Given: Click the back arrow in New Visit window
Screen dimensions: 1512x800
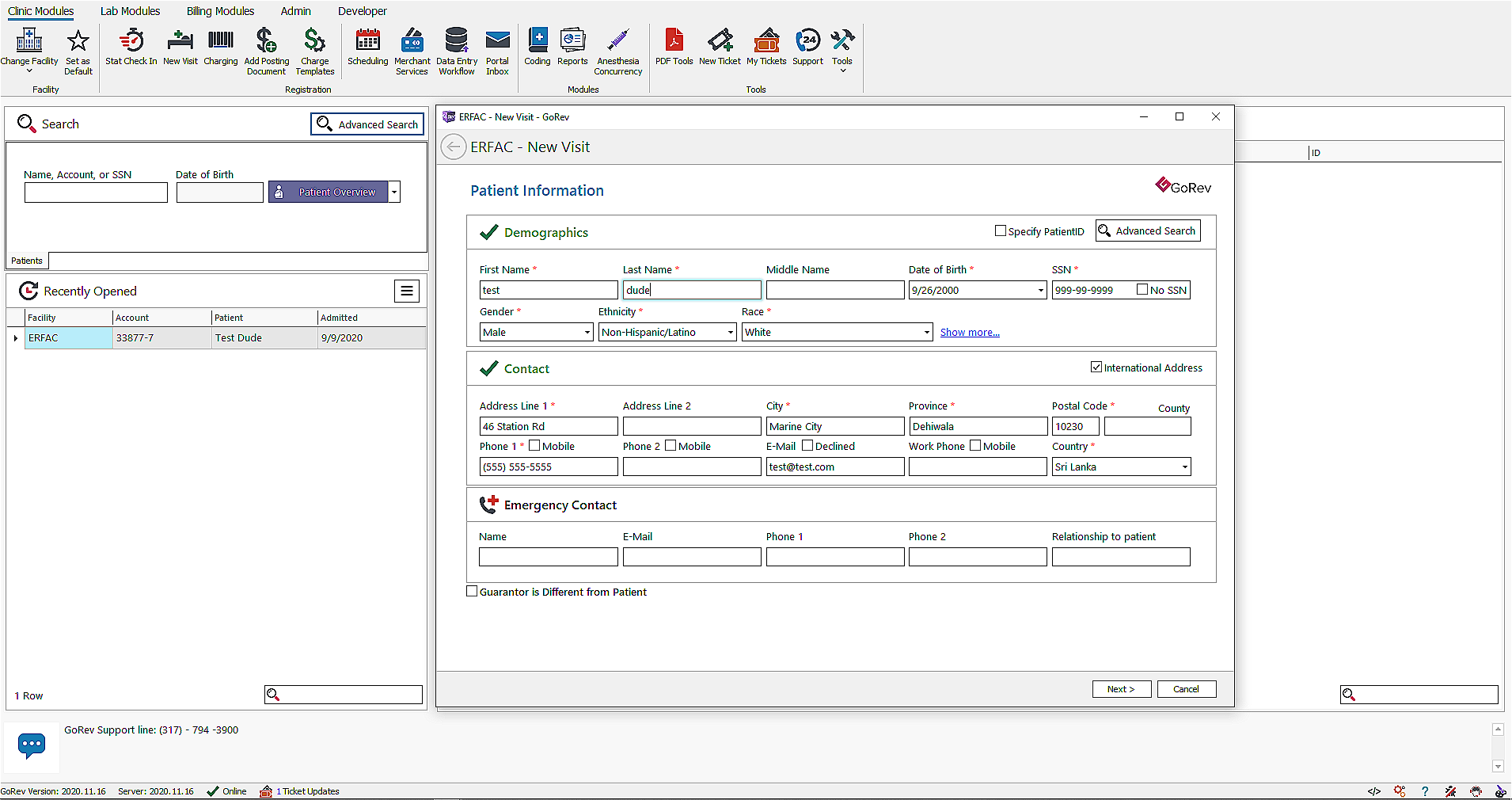Looking at the screenshot, I should [x=454, y=147].
